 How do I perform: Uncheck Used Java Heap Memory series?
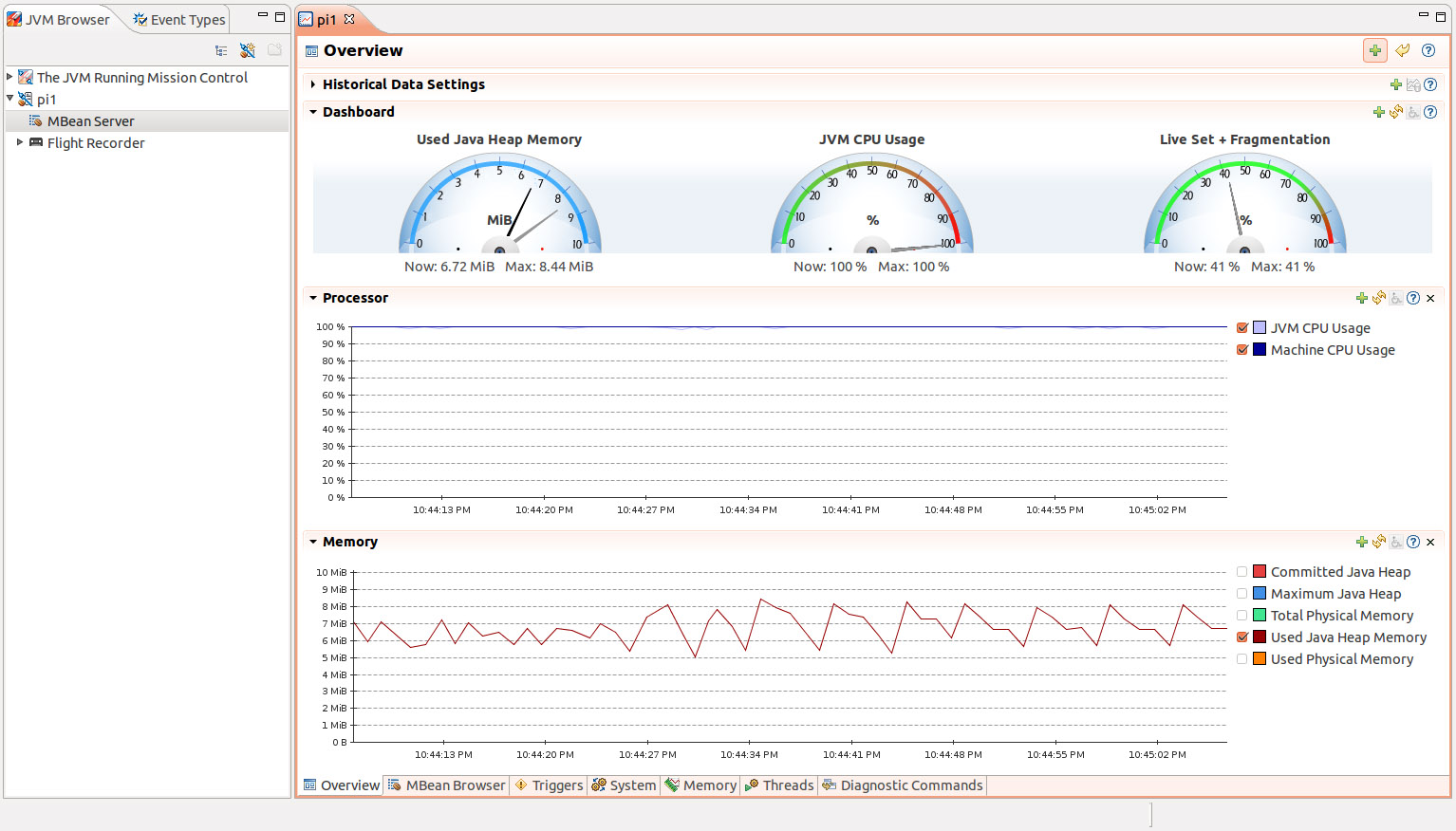click(x=1242, y=637)
